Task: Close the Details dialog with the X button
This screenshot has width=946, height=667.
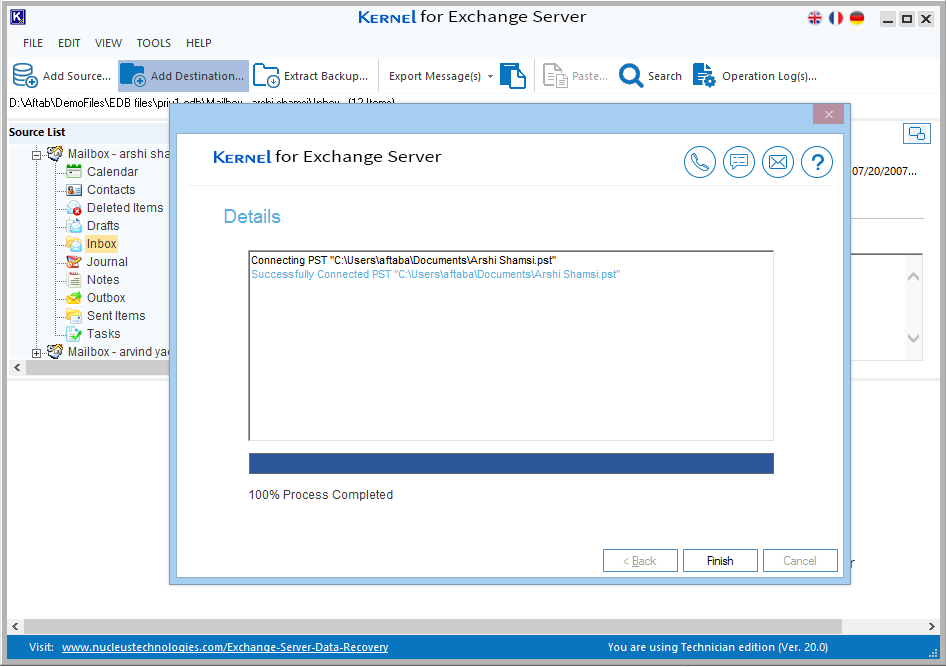Action: (828, 114)
